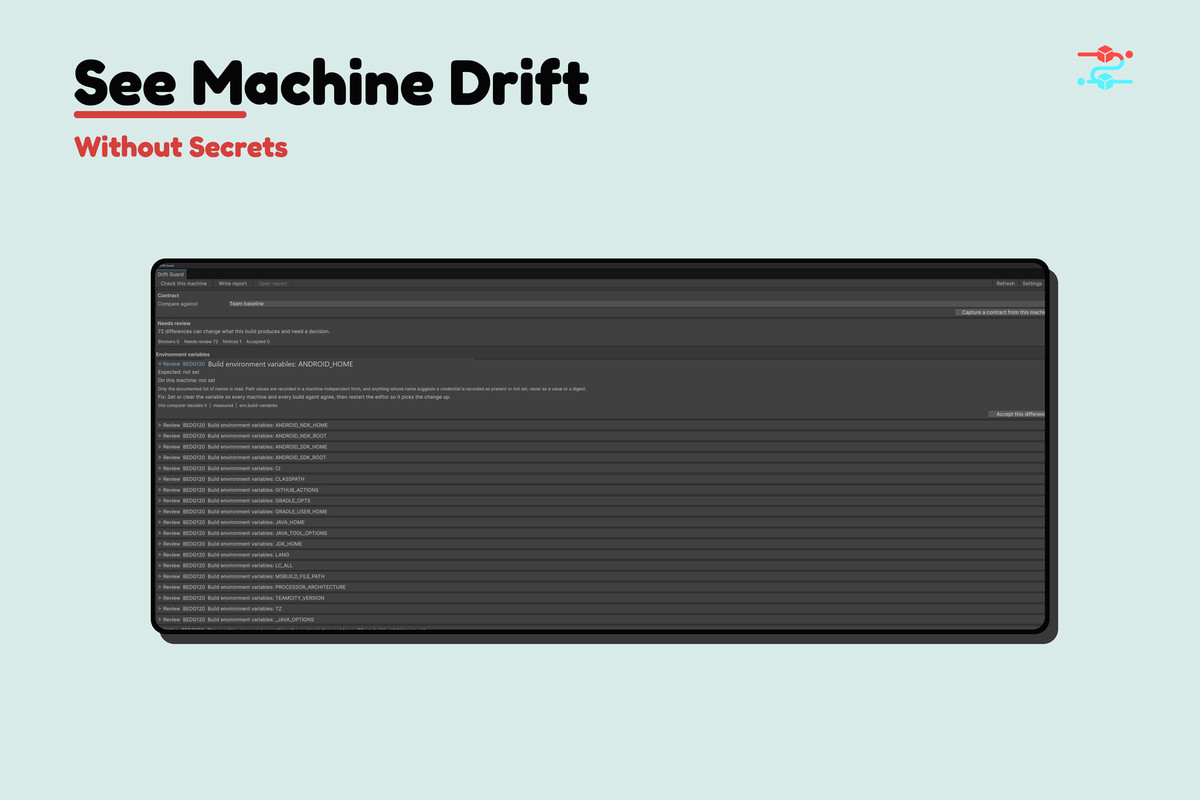Image resolution: width=1200 pixels, height=800 pixels.
Task: Click the 'Notices 1' count
Action: (x=232, y=342)
